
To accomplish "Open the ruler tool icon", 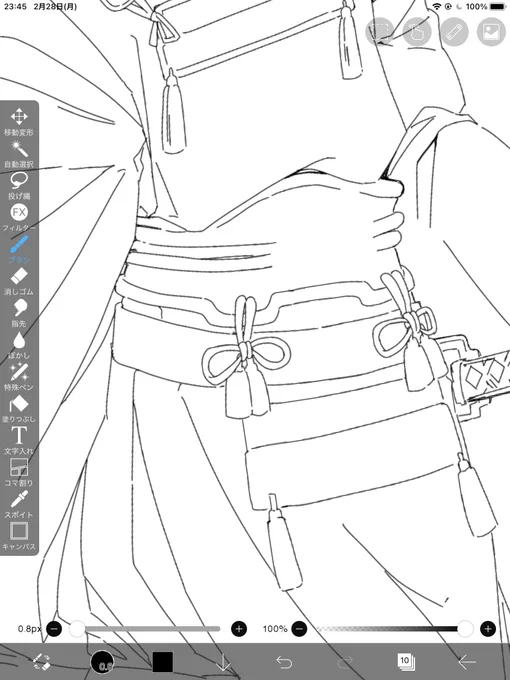I will (x=454, y=31).
